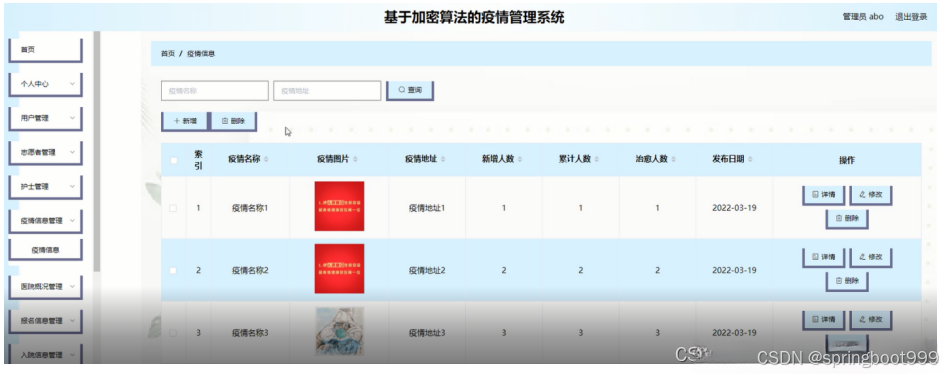The width and height of the screenshot is (943, 374).
Task: Expand 个人中心 sidebar menu
Action: click(x=45, y=84)
